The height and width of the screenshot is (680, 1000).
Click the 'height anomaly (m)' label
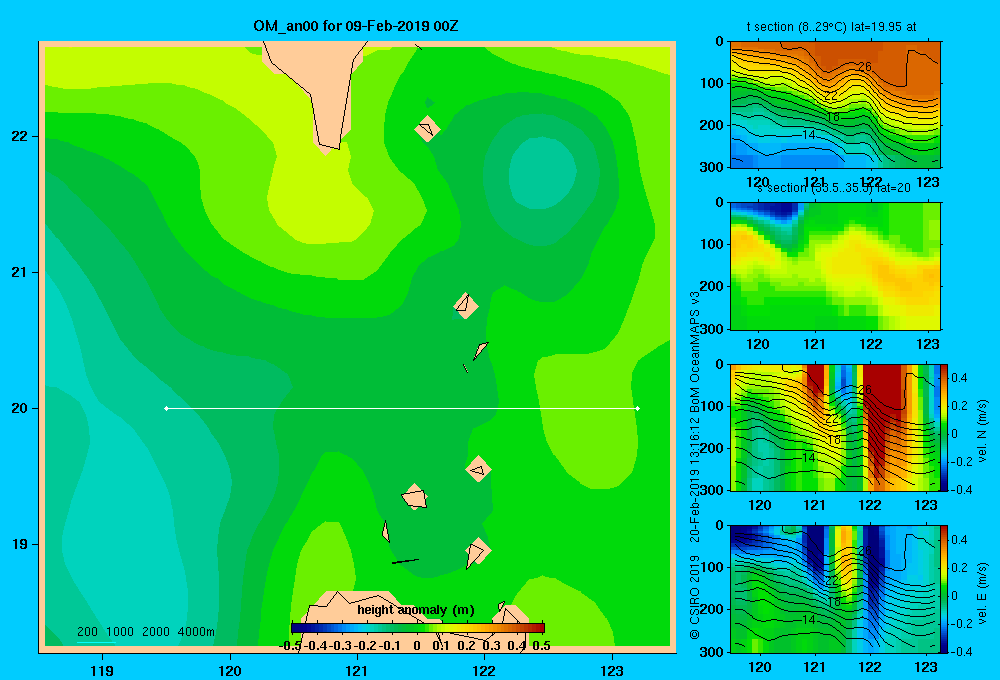click(x=416, y=610)
